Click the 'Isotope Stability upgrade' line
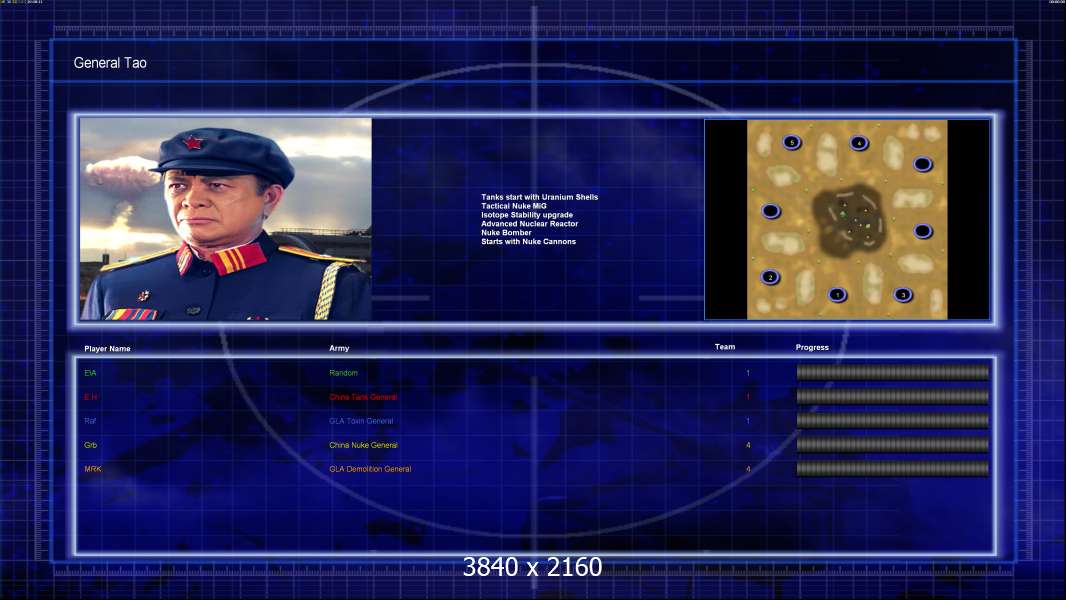 click(527, 215)
